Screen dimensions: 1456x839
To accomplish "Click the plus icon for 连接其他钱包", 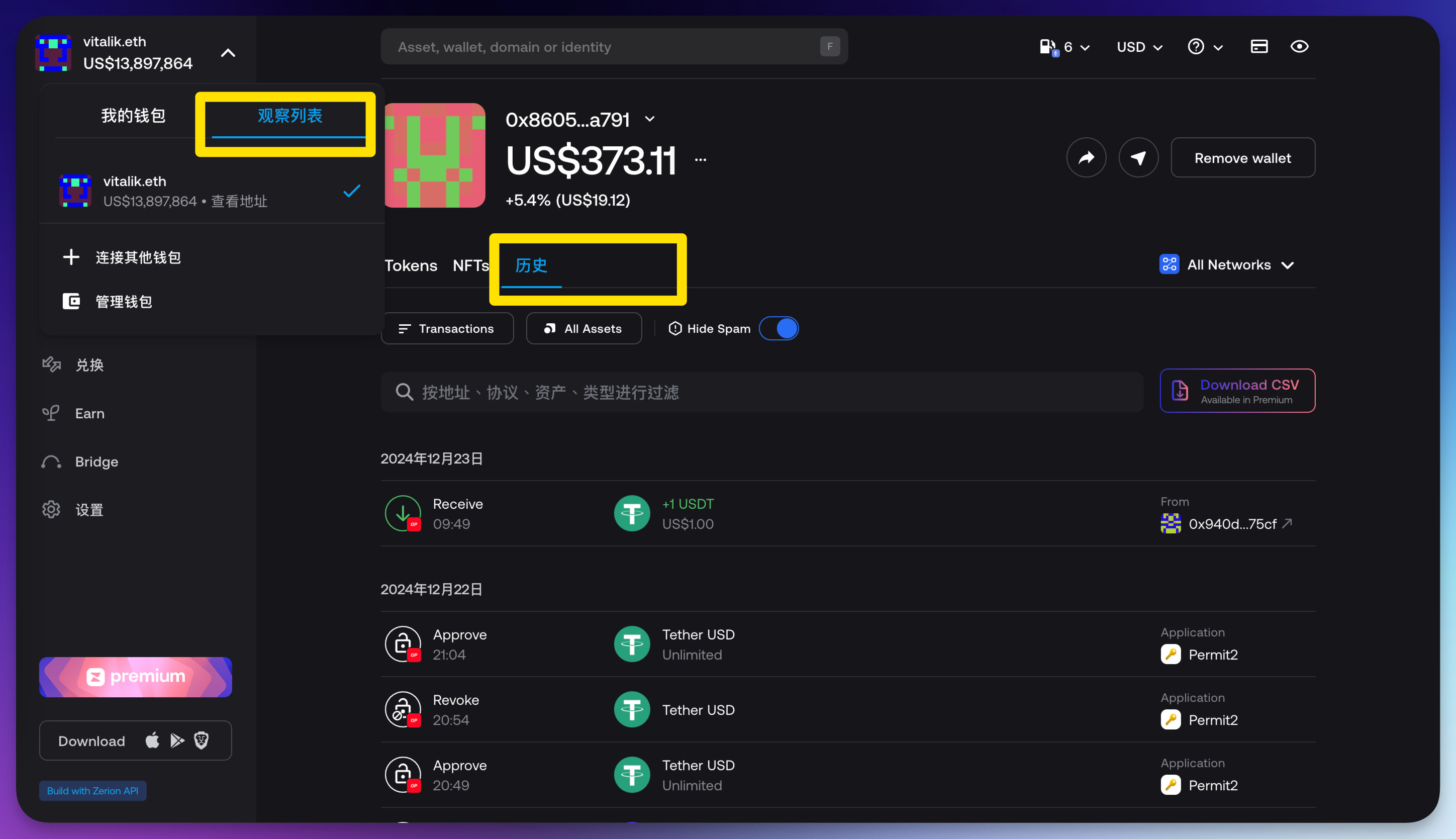I will pyautogui.click(x=71, y=257).
